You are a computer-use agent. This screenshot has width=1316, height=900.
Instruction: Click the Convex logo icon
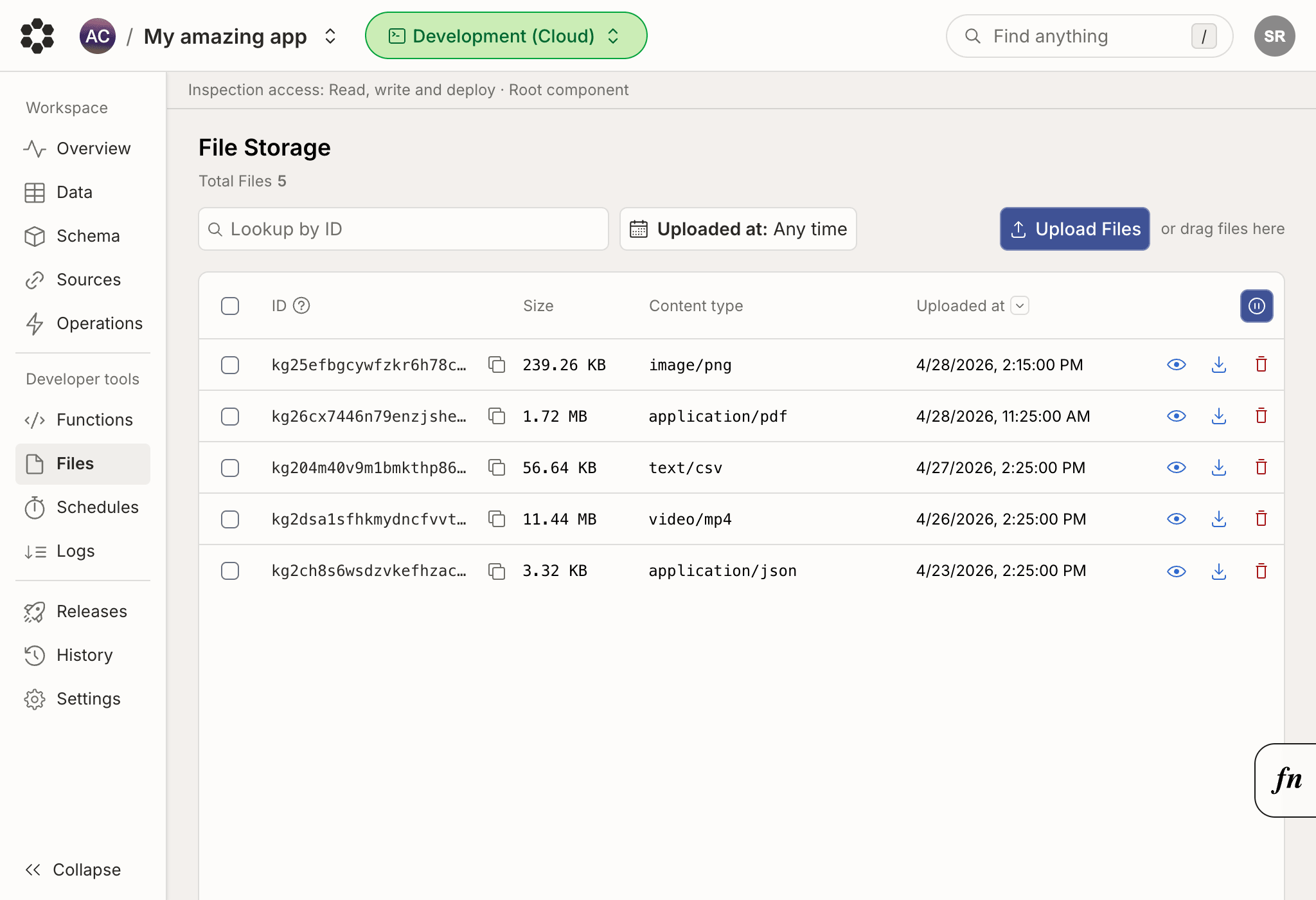coord(37,36)
